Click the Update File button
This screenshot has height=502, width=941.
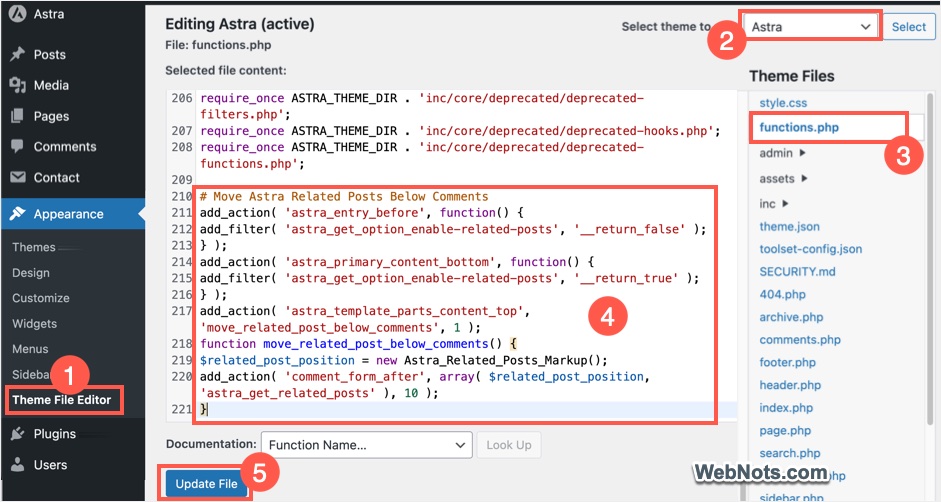point(206,483)
